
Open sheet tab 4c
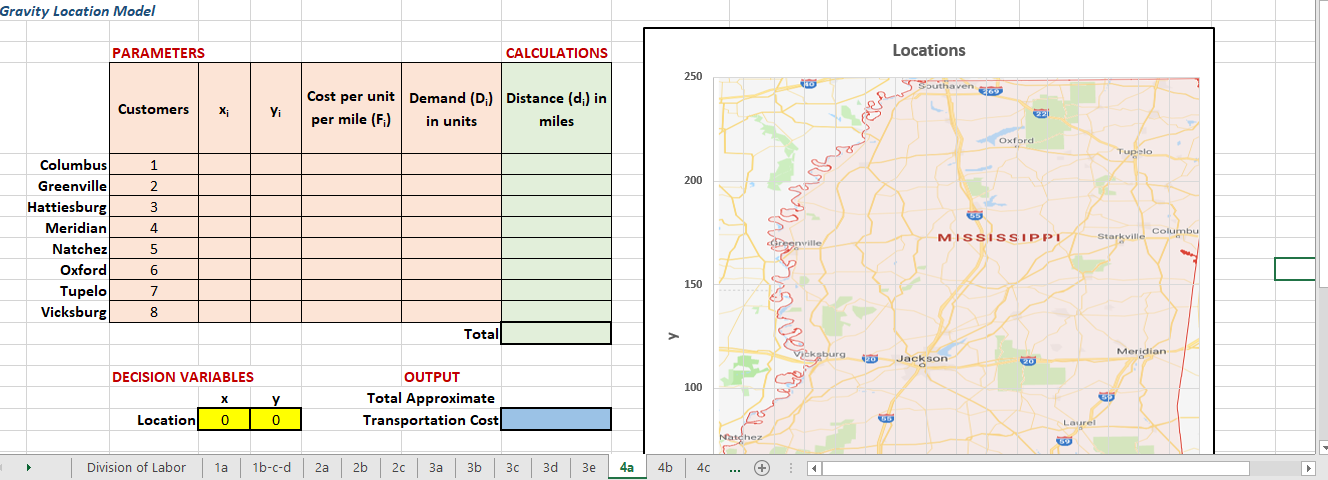[703, 467]
